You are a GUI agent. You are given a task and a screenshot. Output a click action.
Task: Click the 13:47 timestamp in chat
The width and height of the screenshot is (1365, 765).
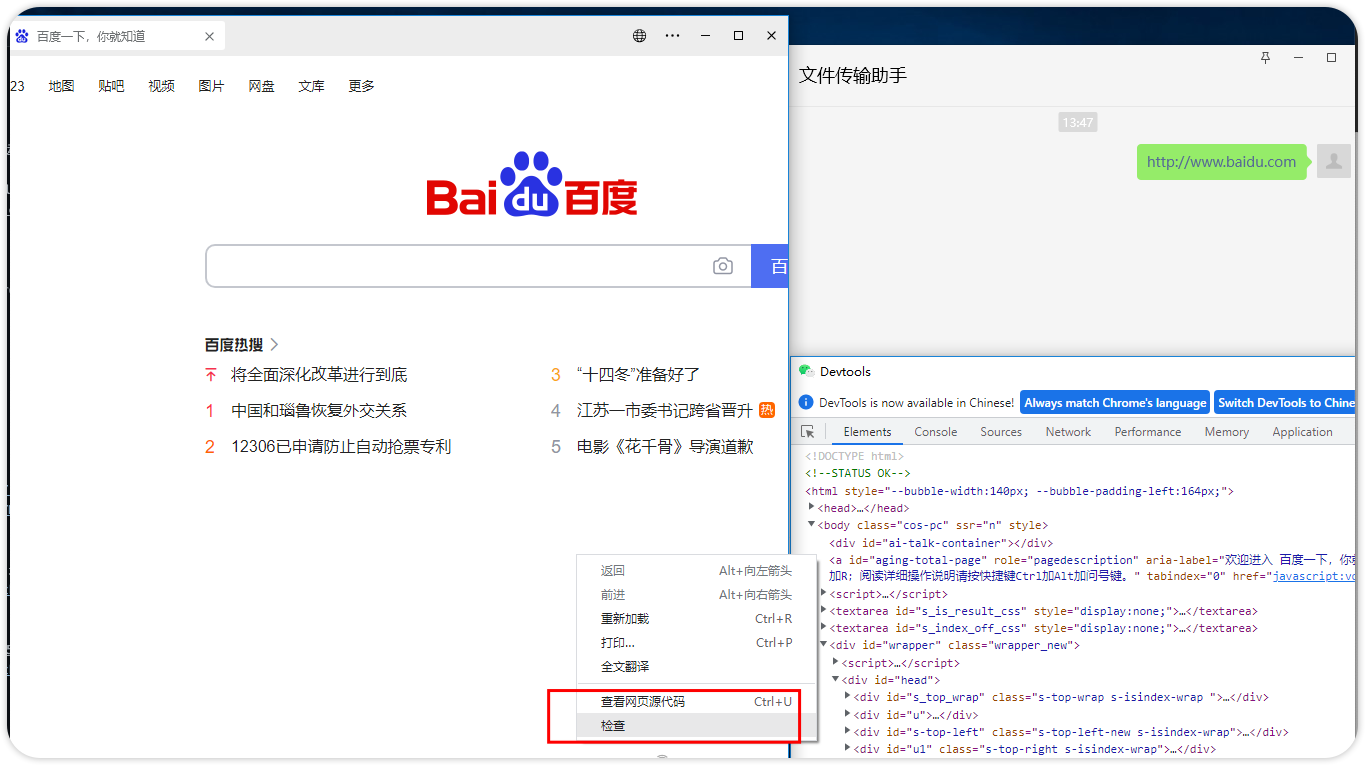(x=1078, y=122)
